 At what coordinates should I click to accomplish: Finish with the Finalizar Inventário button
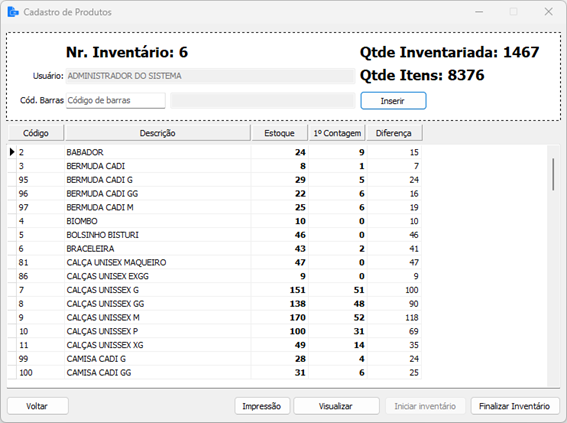[515, 406]
